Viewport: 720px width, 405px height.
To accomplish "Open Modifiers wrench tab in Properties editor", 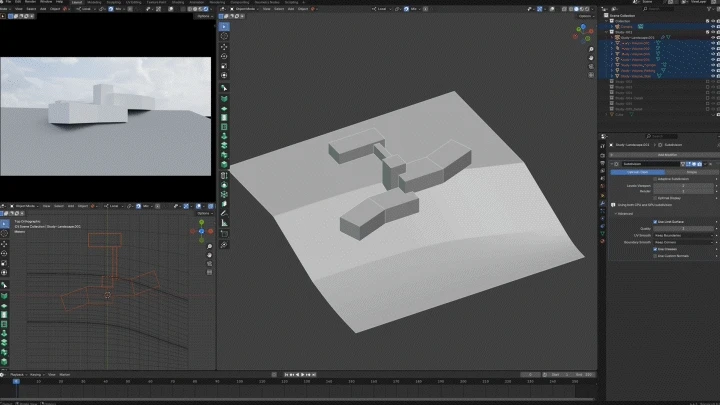I will [602, 203].
